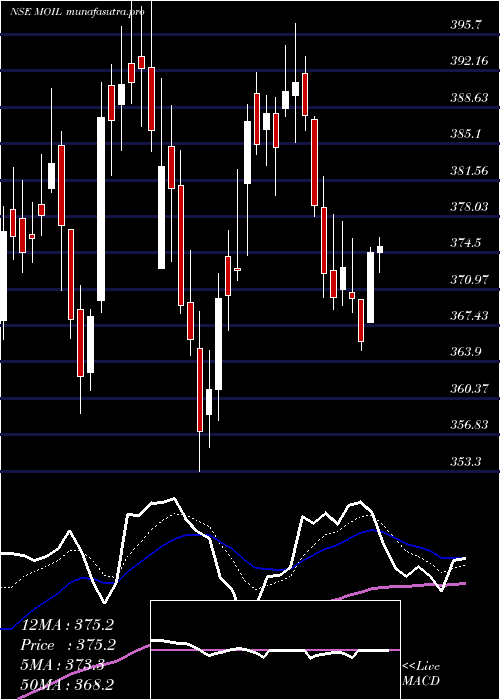The width and height of the screenshot is (500, 700).
Task: Select the 395.7 price axis label
Action: [466, 25]
